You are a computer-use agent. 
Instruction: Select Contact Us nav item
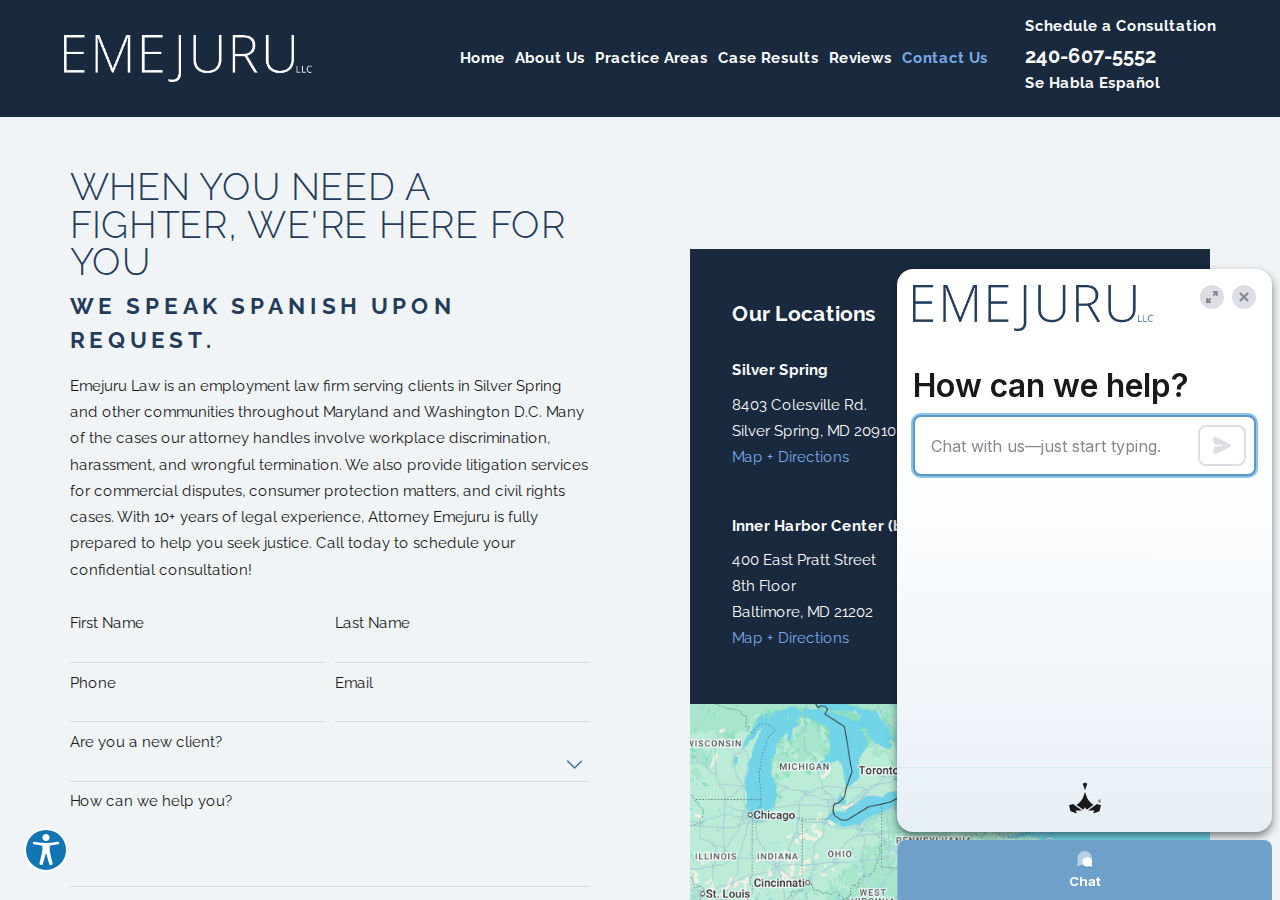point(945,58)
